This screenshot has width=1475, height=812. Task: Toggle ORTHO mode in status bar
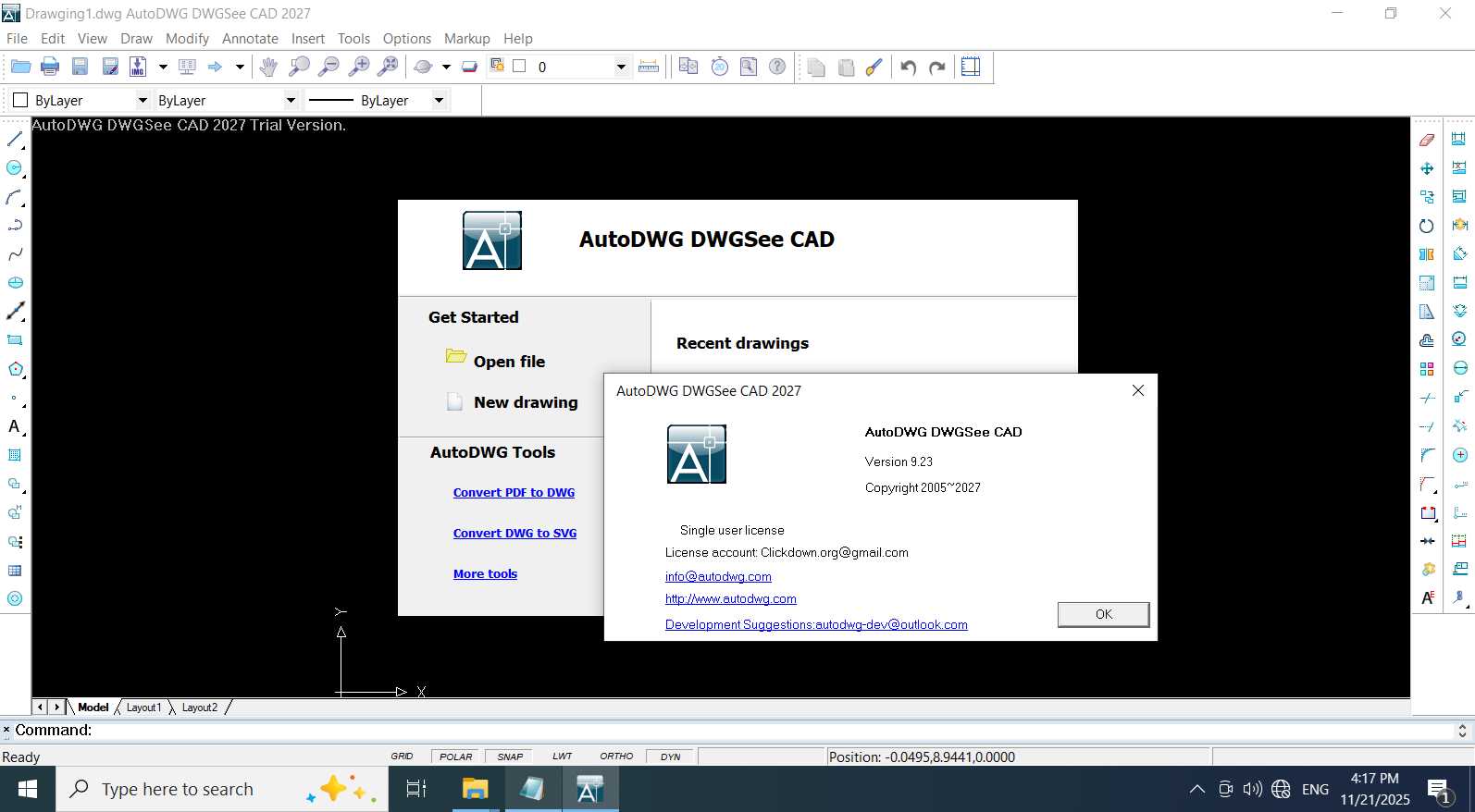[x=616, y=757]
